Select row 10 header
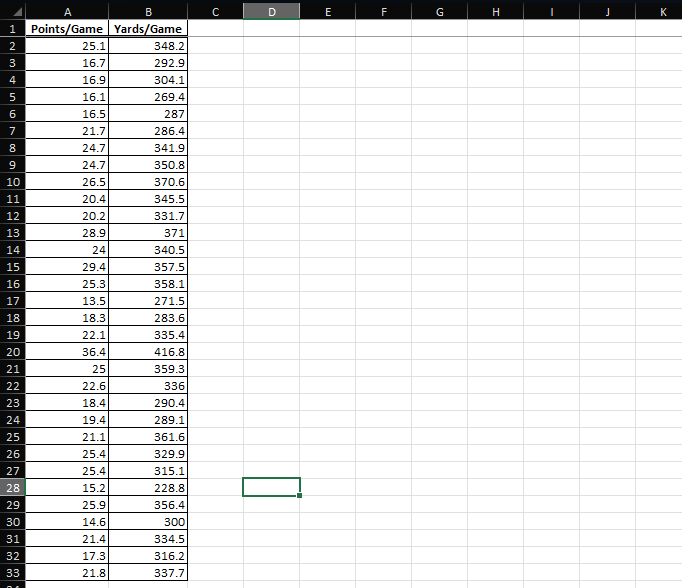 (x=13, y=182)
